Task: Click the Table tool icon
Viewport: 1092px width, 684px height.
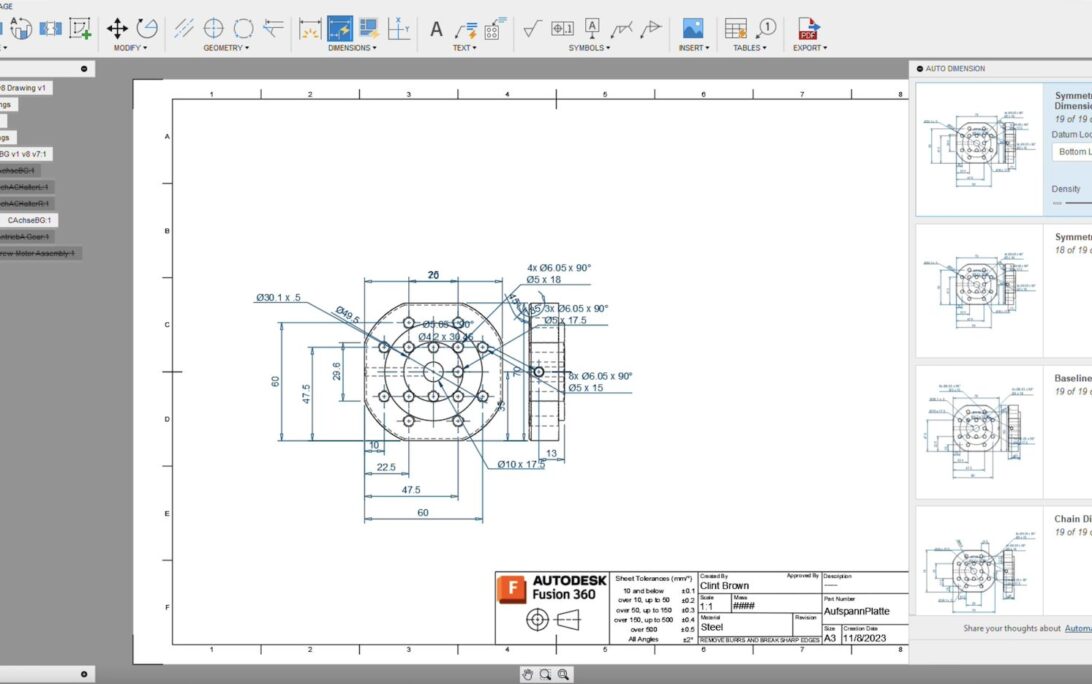Action: (736, 28)
